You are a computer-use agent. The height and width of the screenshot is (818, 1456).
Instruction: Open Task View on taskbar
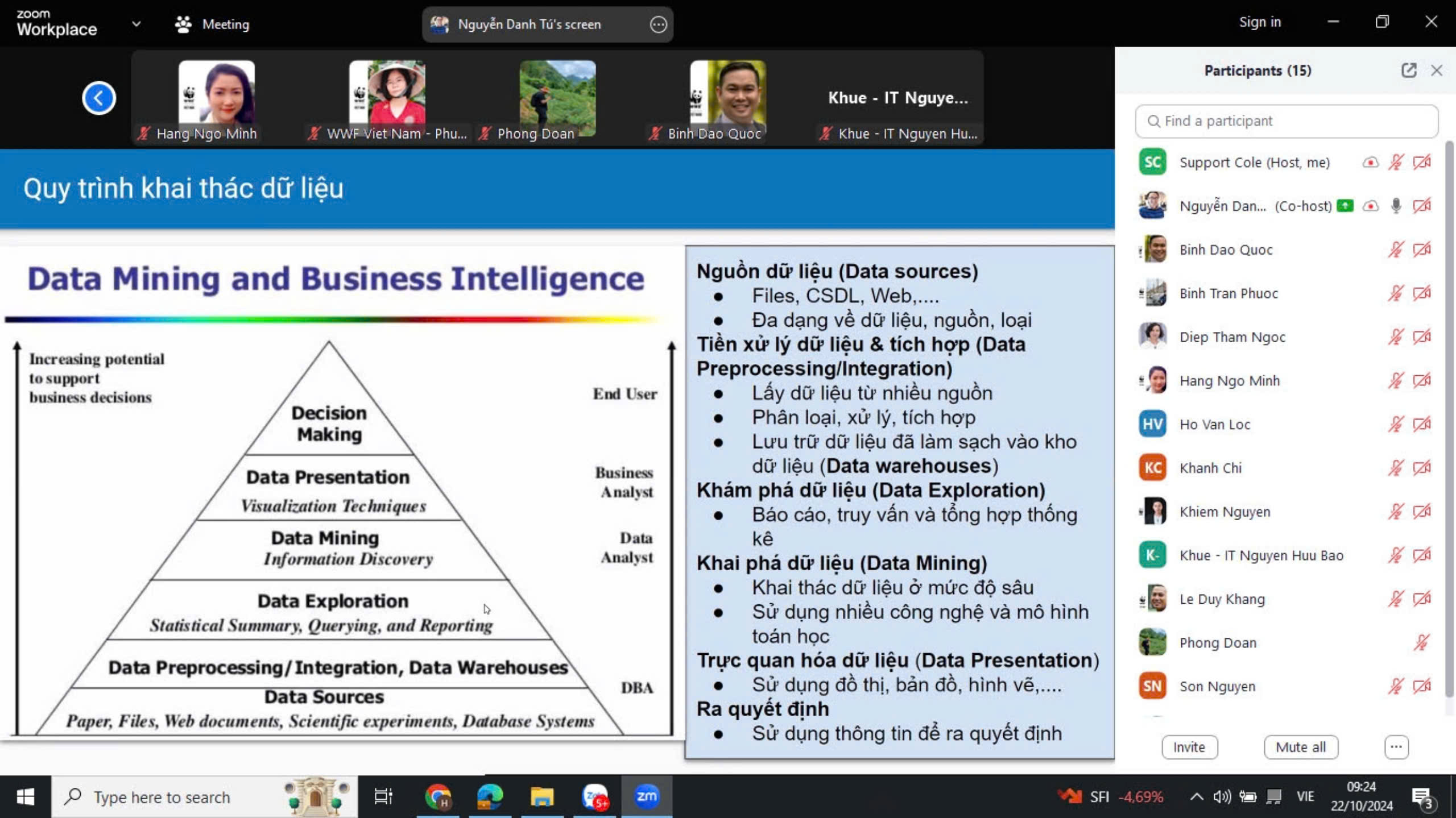(x=383, y=797)
